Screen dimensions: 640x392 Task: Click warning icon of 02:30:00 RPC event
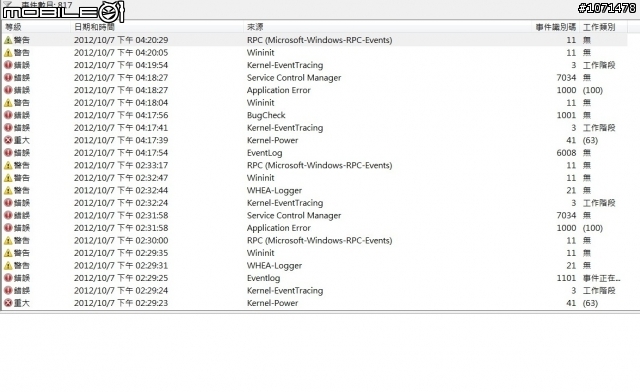coord(8,241)
